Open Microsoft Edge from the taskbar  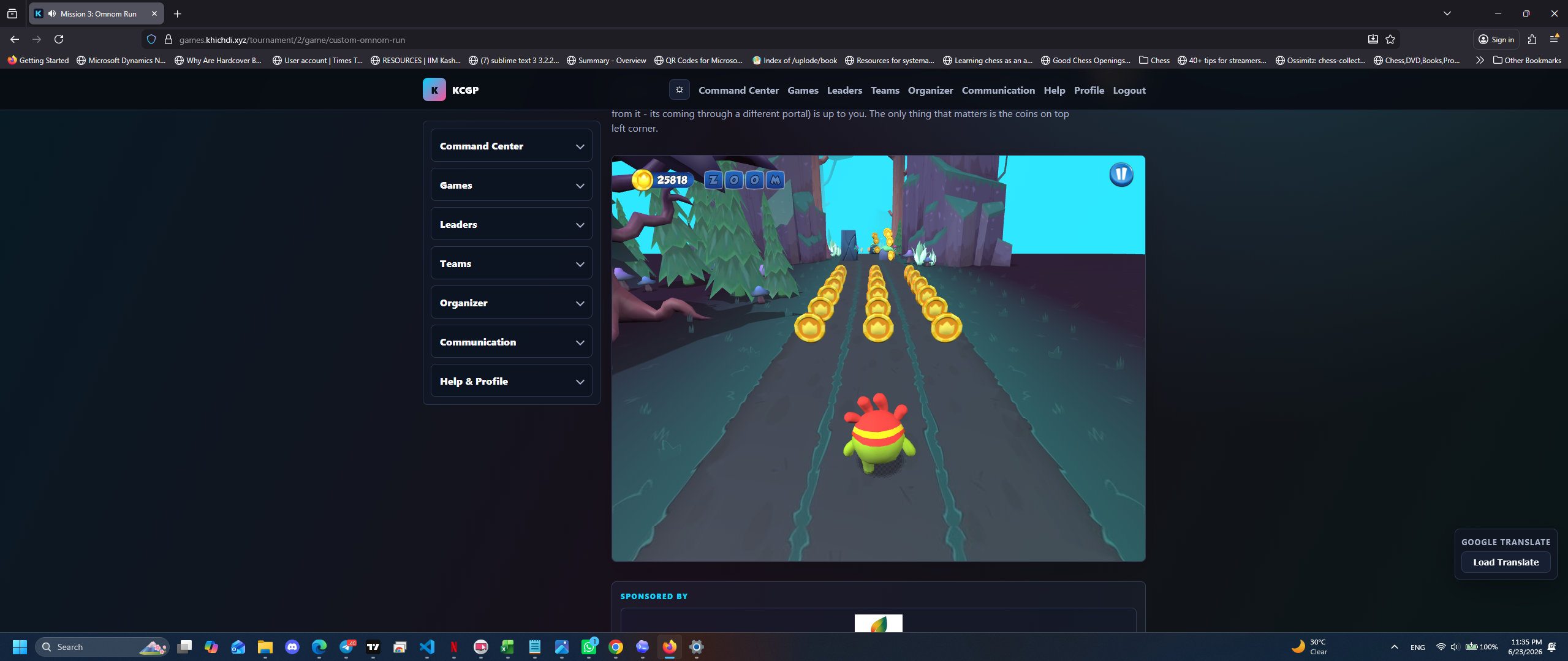coord(319,647)
